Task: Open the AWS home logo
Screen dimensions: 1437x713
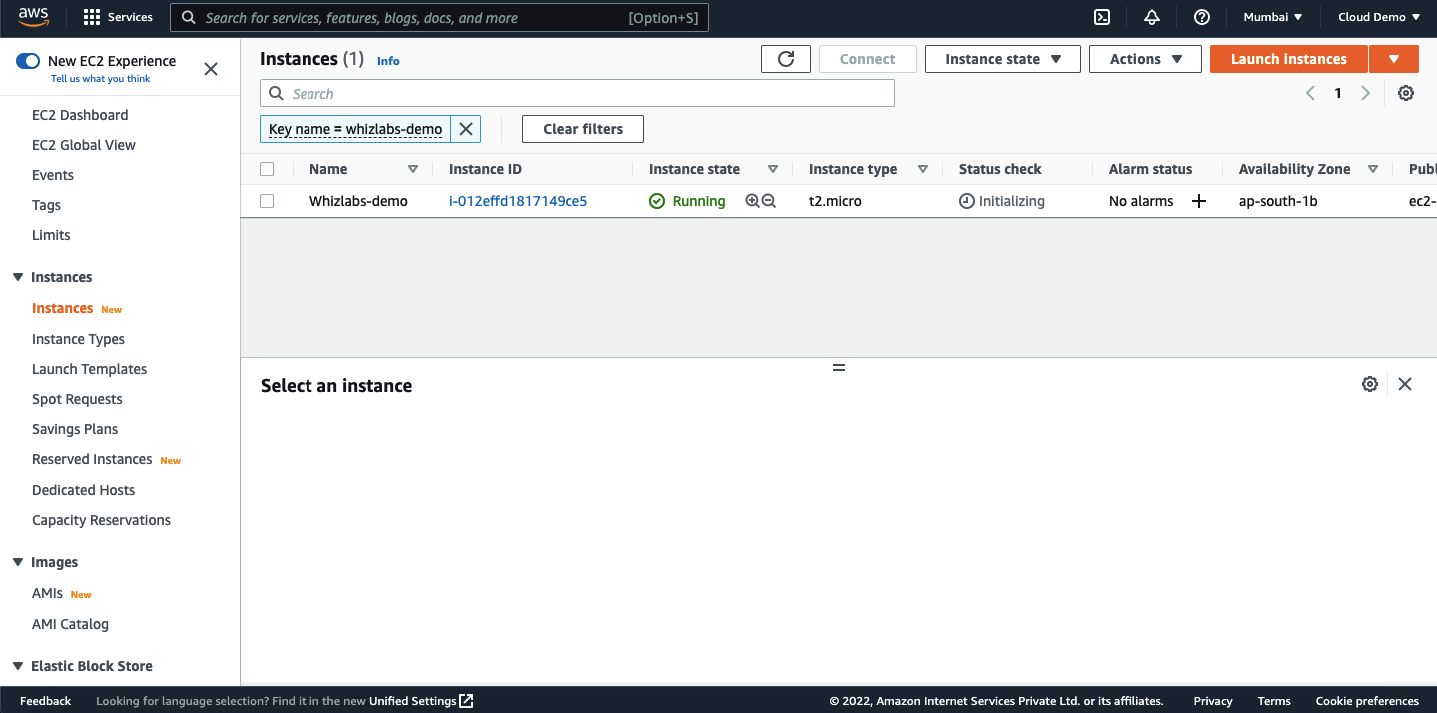Action: click(x=33, y=17)
